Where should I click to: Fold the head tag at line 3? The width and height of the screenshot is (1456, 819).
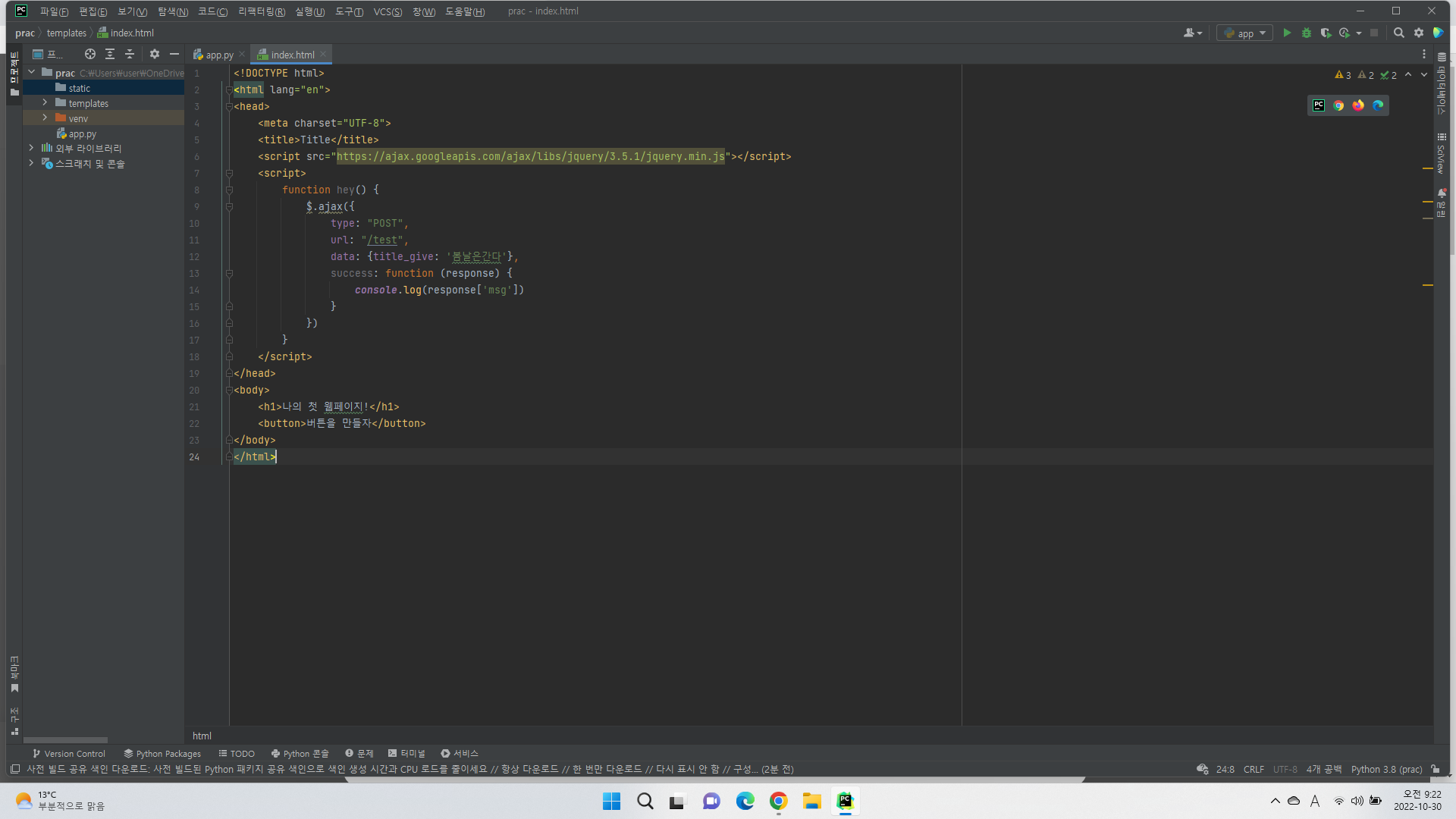pos(229,106)
